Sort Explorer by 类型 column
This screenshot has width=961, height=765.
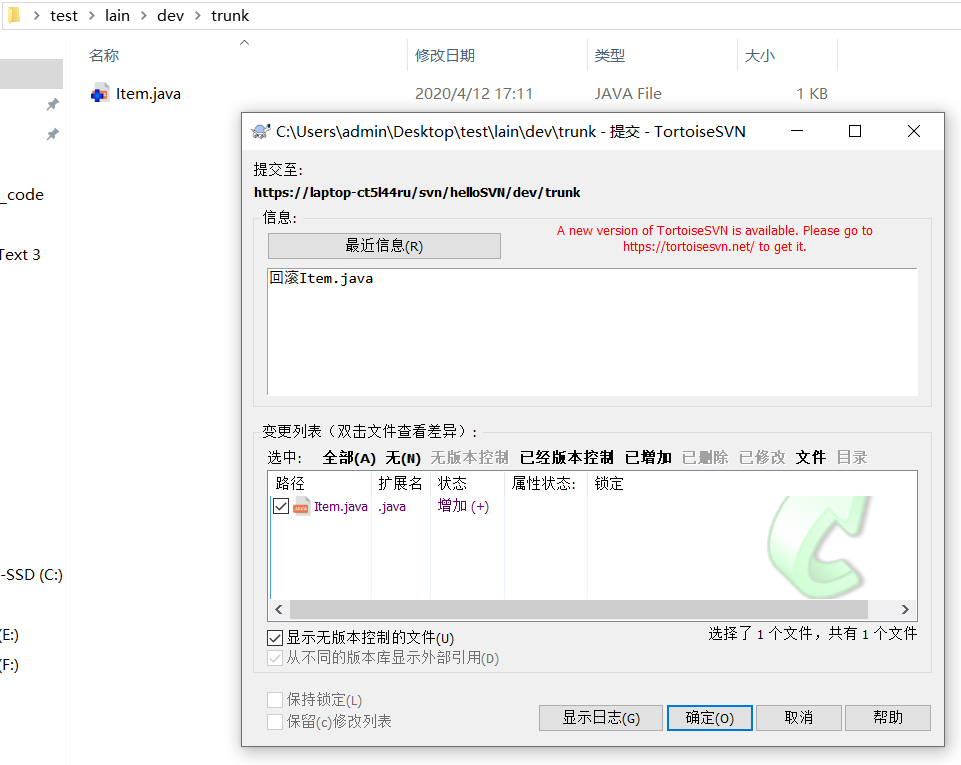click(662, 56)
